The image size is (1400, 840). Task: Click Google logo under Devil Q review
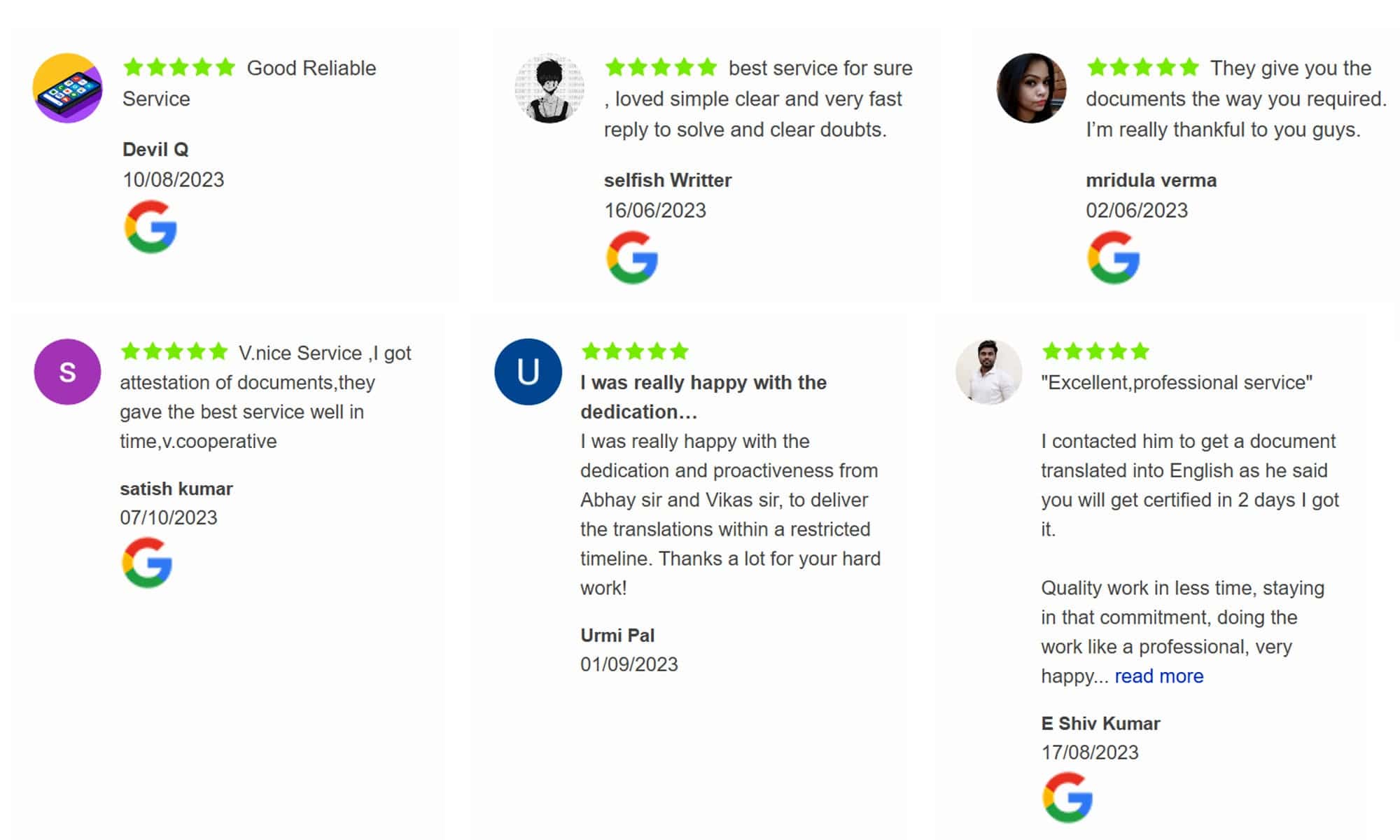pos(150,227)
